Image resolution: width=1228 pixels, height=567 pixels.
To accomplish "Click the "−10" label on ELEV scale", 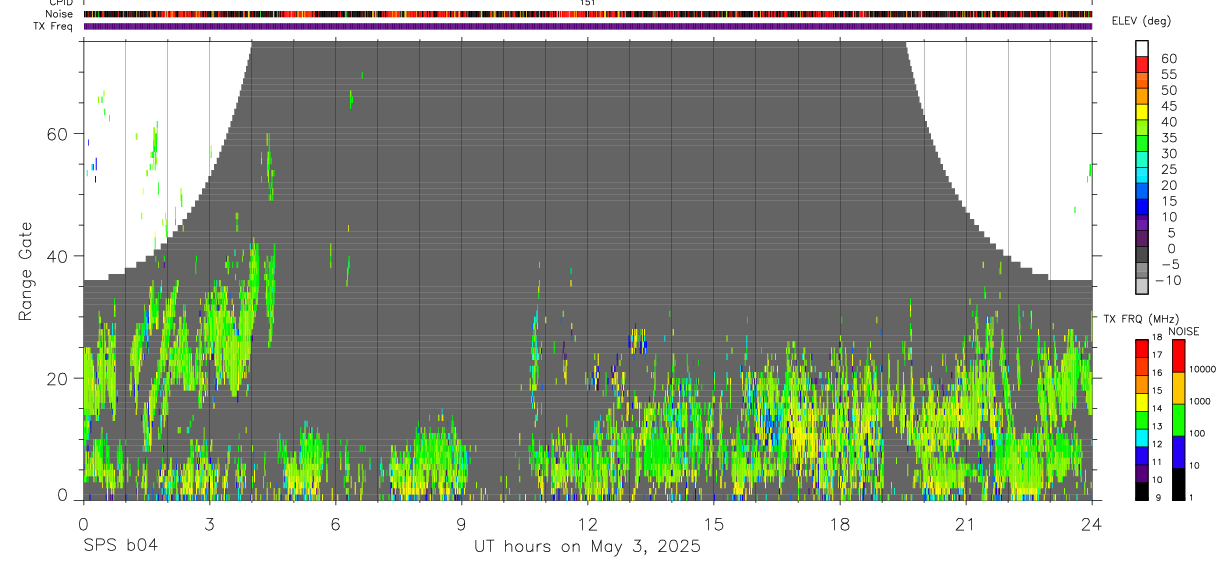I will 1168,280.
